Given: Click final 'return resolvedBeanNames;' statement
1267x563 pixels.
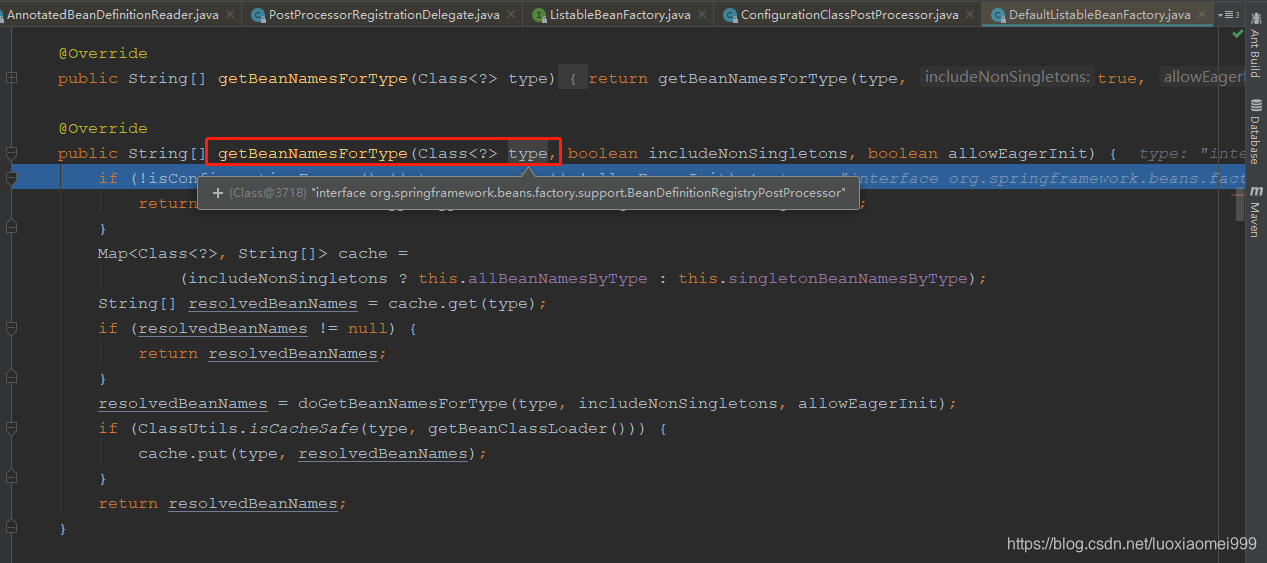Looking at the screenshot, I should (x=222, y=503).
